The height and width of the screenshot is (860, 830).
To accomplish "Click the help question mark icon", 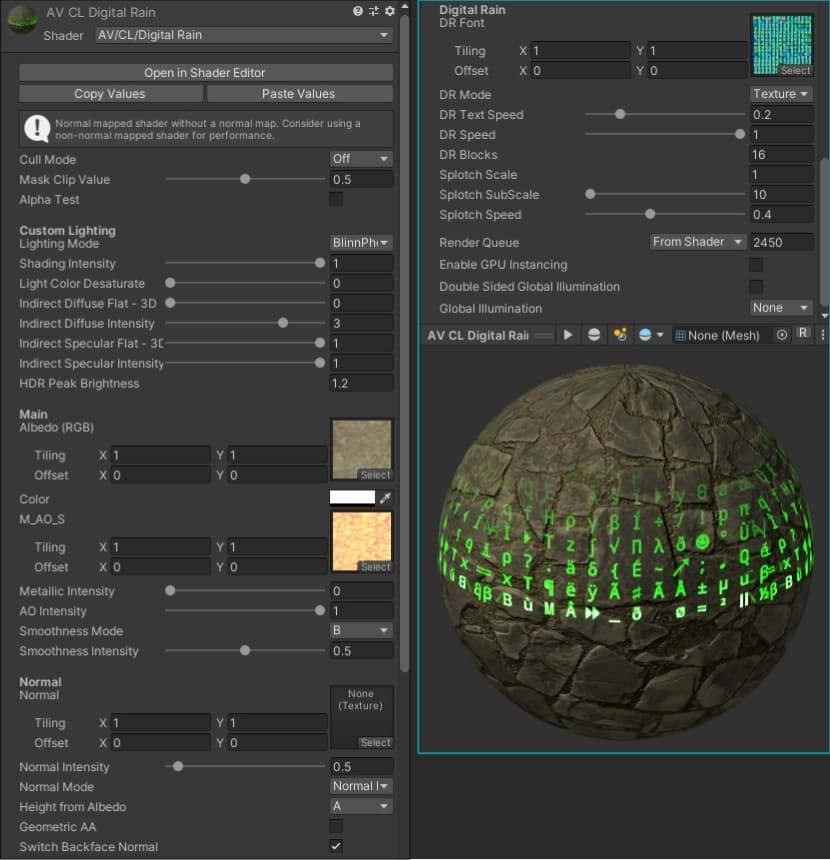I will [358, 12].
